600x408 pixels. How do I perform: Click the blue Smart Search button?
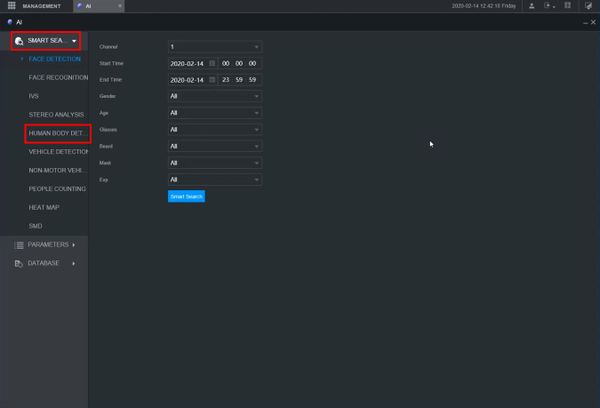186,196
